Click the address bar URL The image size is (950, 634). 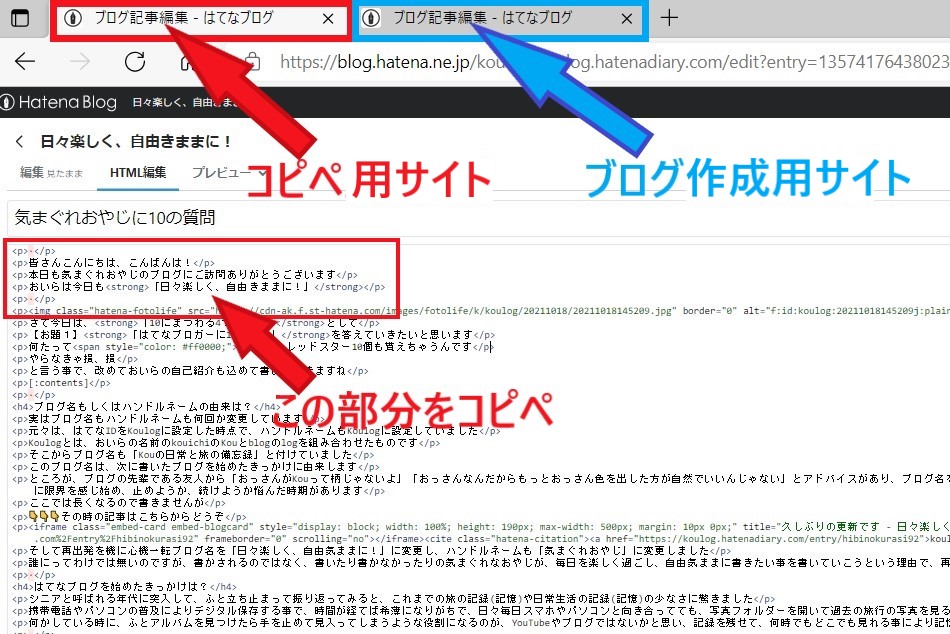614,62
